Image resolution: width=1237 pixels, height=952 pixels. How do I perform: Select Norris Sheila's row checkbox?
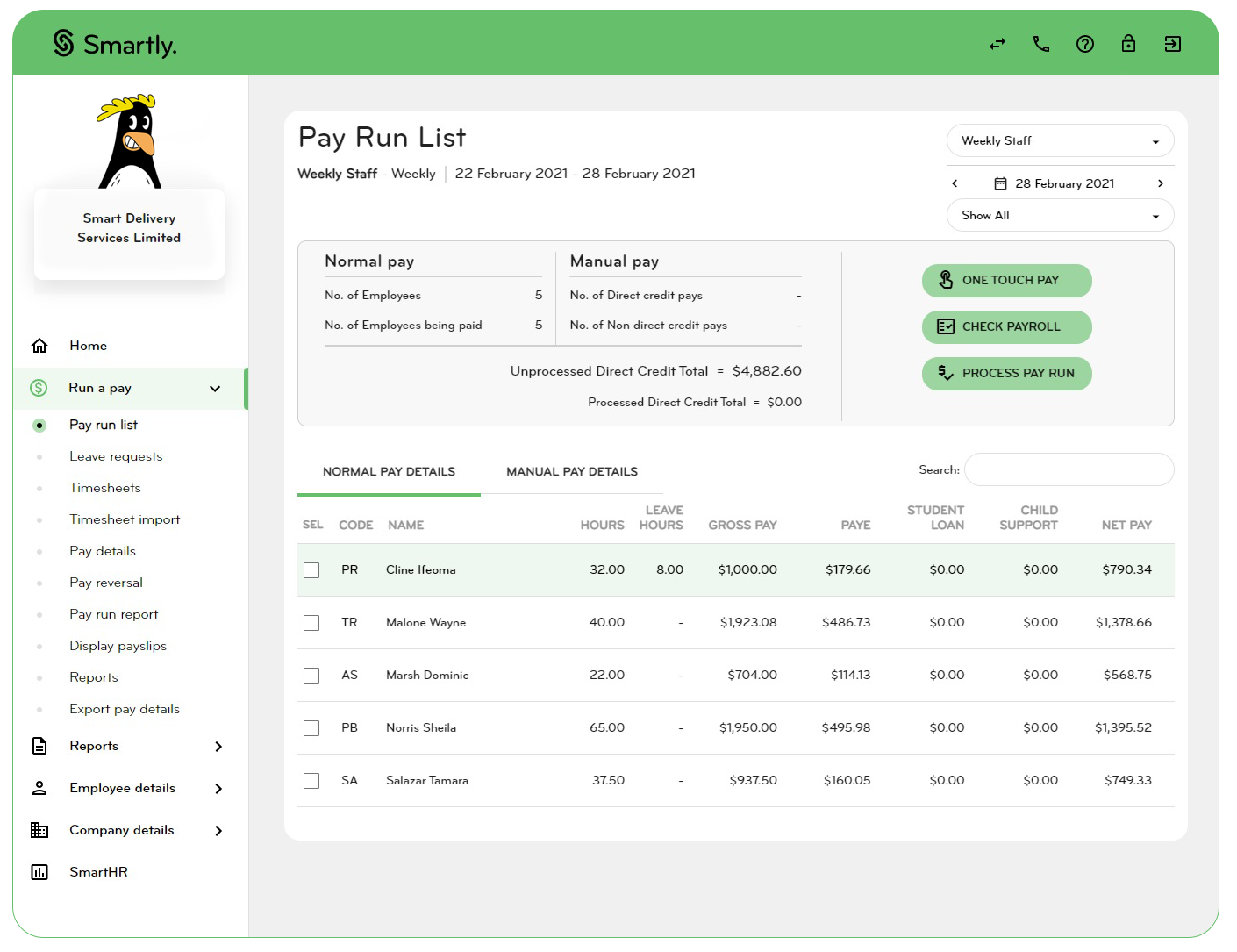tap(311, 727)
